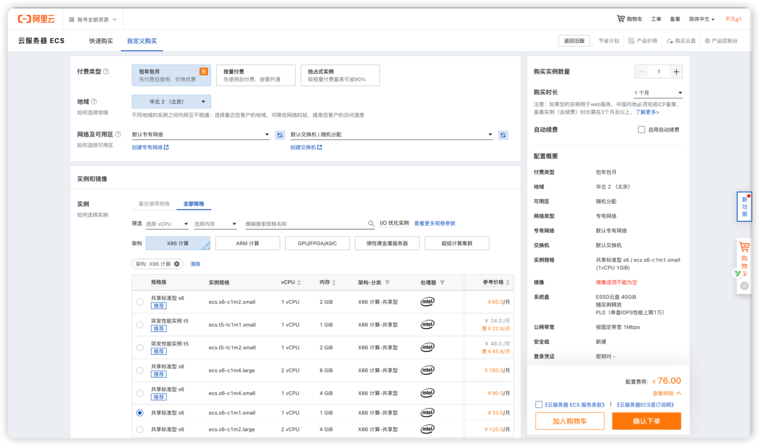The image size is (760, 446).
Task: Open 创建专有网络 link
Action: coord(150,147)
